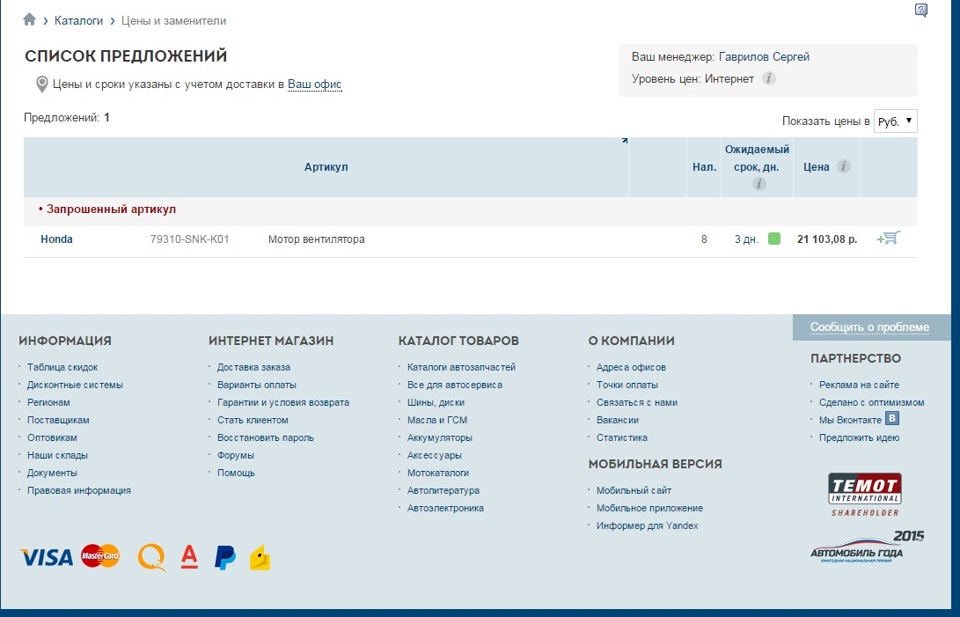This screenshot has width=960, height=617.
Task: Click the Alfa-Bank red A logo
Action: (x=189, y=557)
